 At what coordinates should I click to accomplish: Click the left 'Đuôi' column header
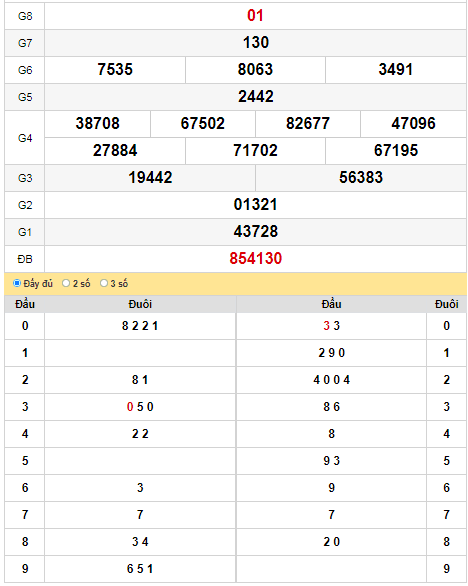140,304
